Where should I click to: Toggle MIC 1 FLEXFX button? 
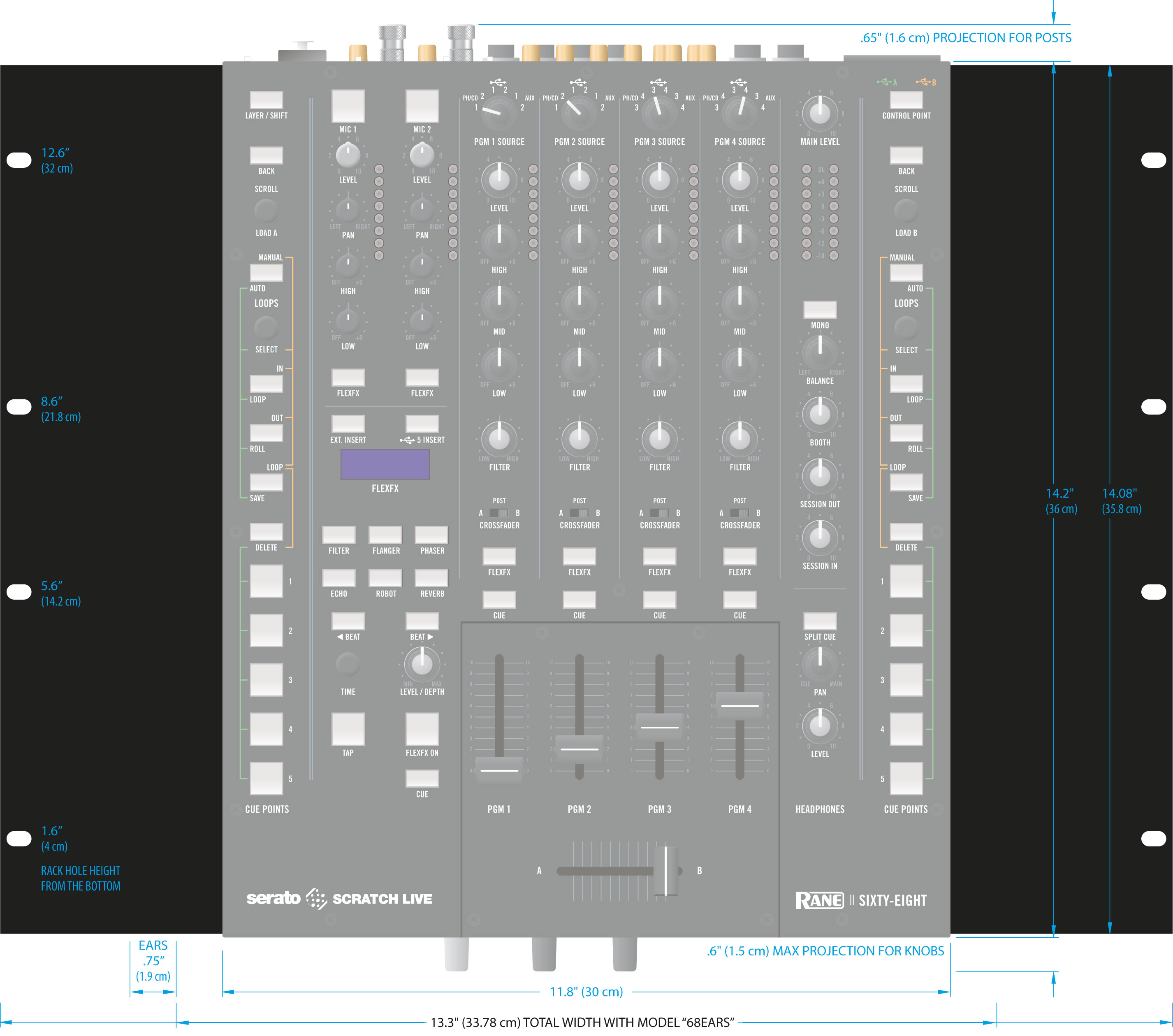coord(348,378)
